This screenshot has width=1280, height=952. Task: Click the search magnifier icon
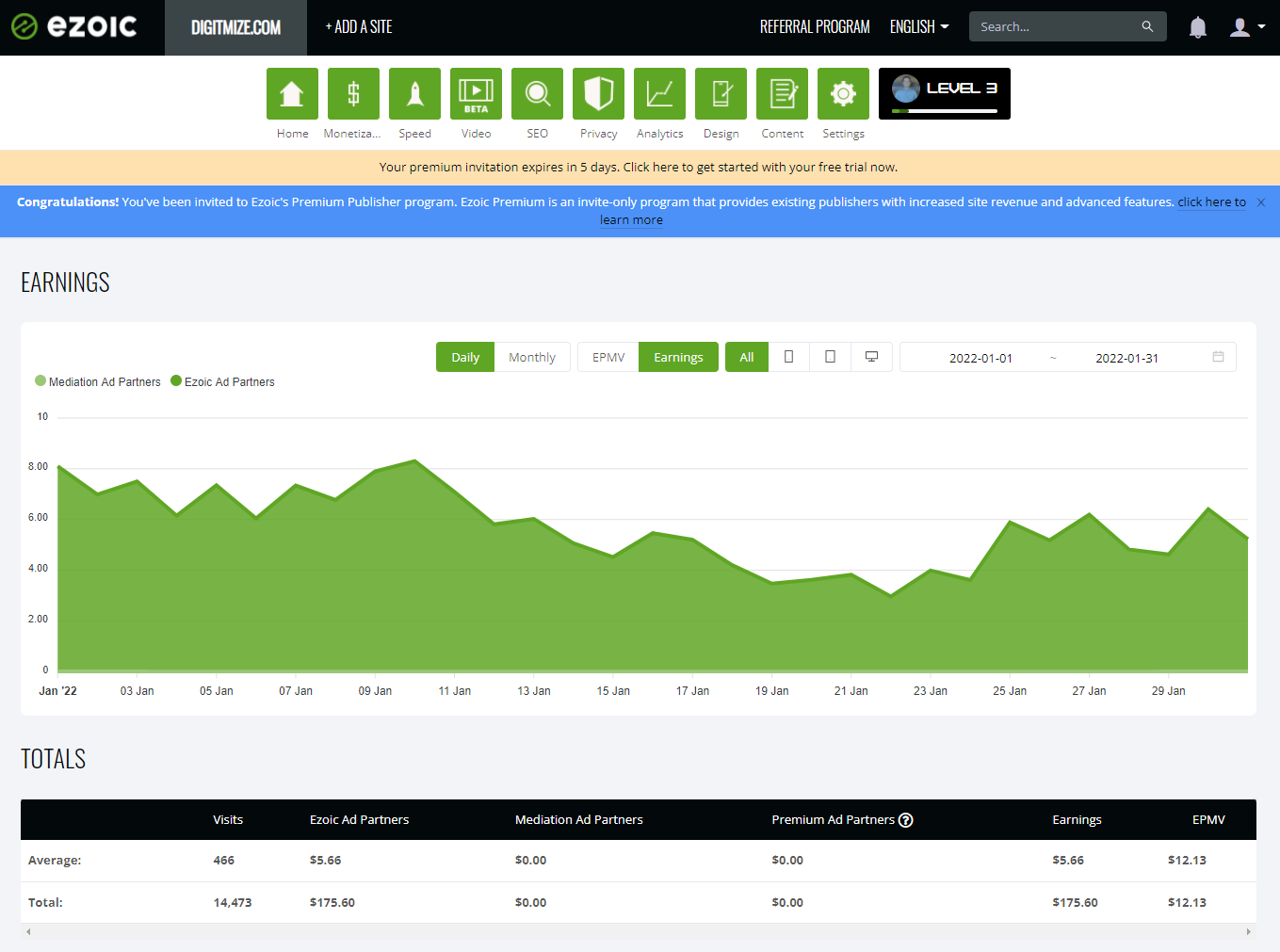[x=1147, y=26]
